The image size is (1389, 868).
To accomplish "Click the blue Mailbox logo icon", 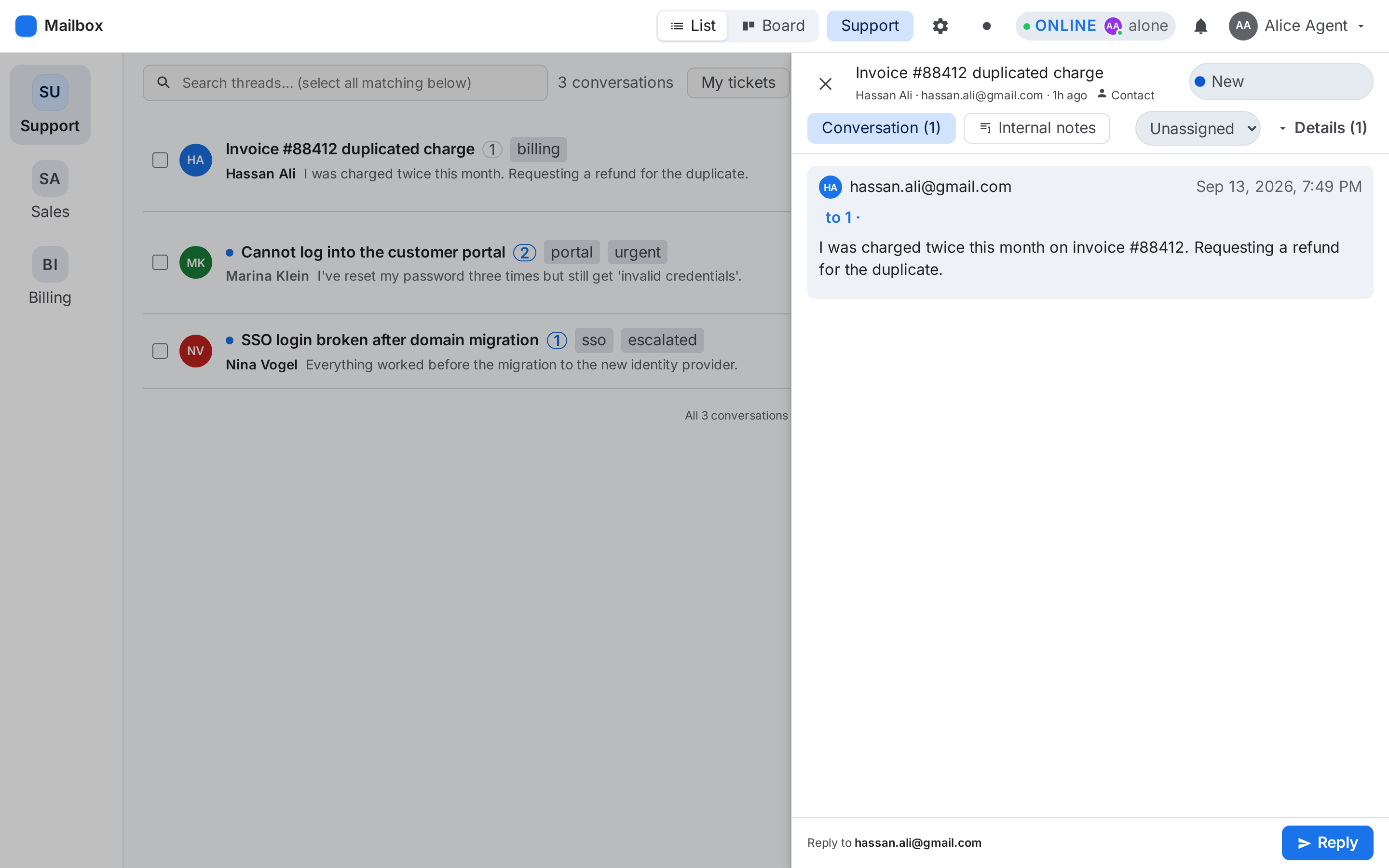I will pyautogui.click(x=26, y=26).
